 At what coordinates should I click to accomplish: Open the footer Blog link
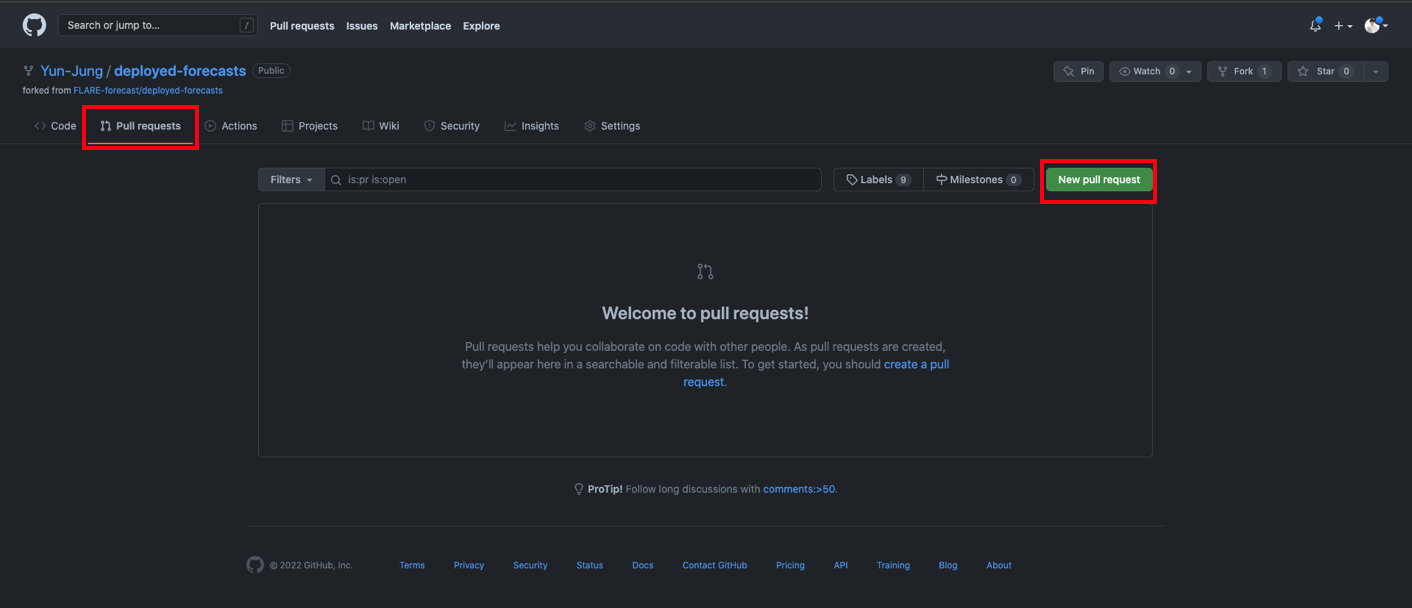tap(948, 565)
